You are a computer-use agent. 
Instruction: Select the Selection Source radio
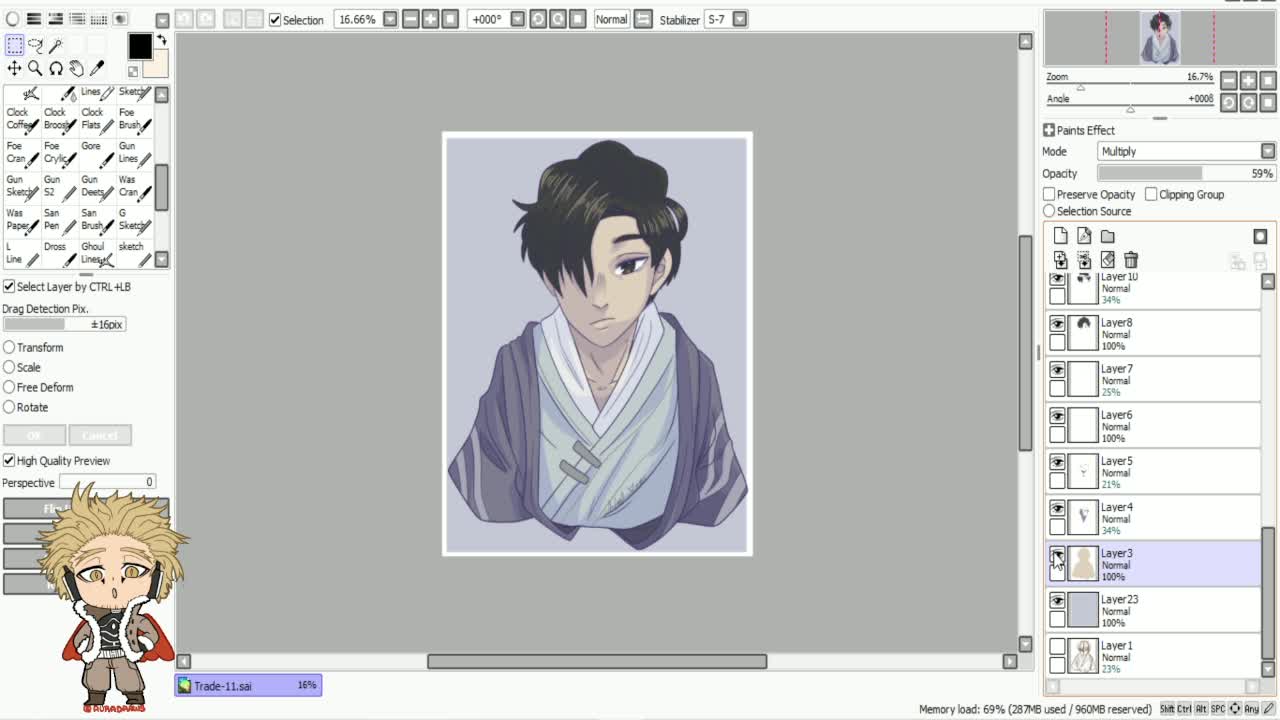coord(1049,212)
